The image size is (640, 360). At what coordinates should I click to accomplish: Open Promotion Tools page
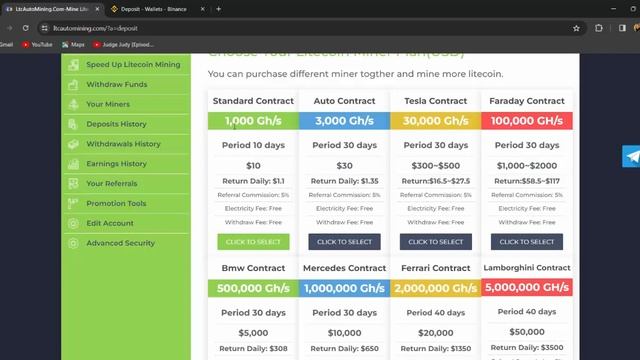(x=116, y=203)
